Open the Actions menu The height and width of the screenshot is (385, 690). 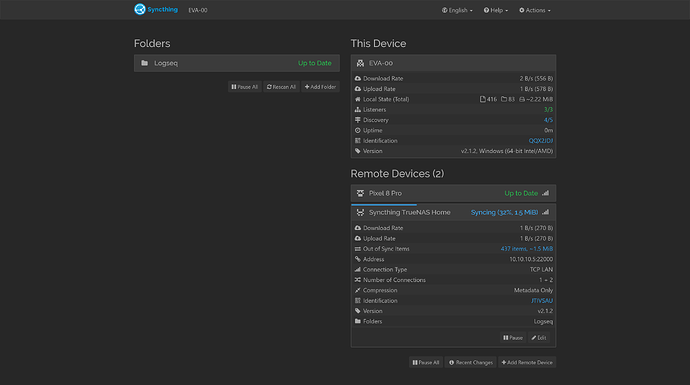point(535,10)
